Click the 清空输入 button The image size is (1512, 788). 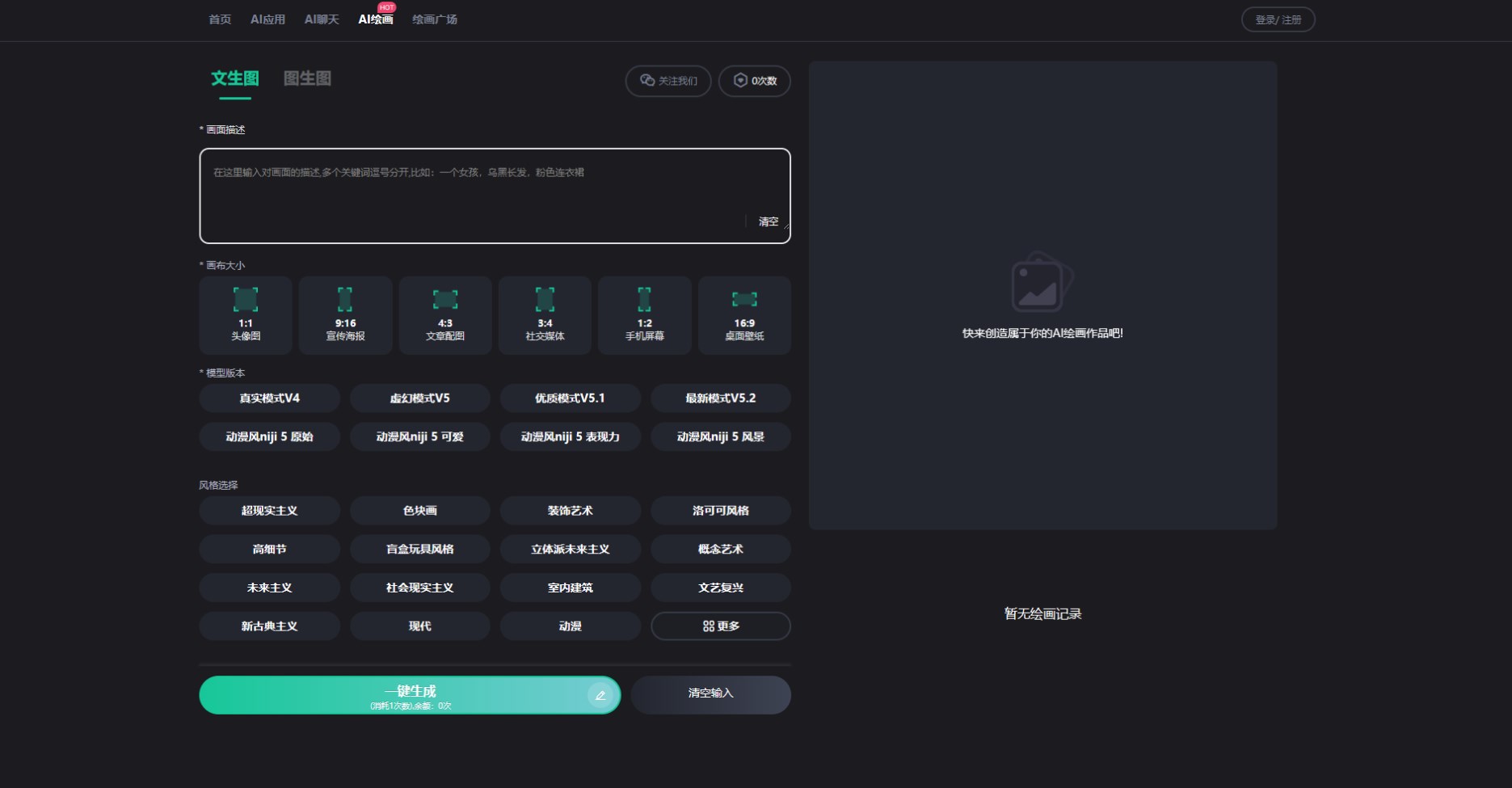pyautogui.click(x=710, y=695)
